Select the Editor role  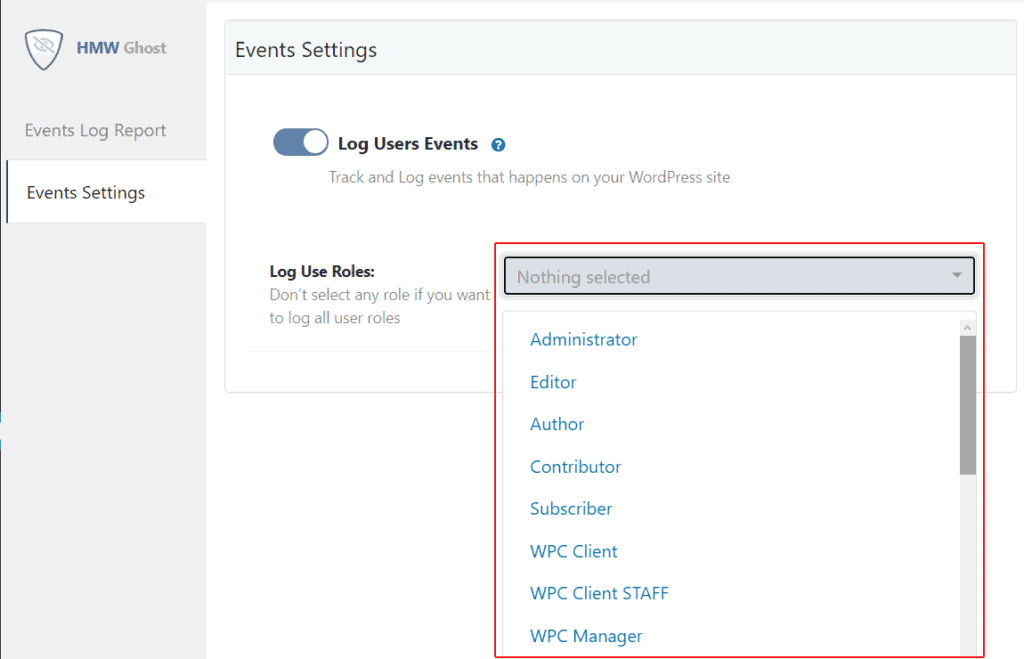tap(553, 382)
